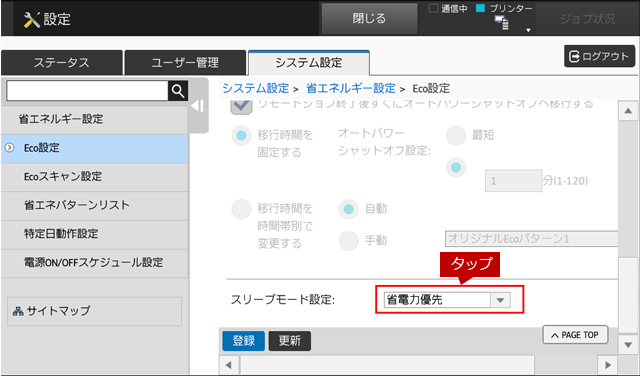The image size is (640, 376).
Task: Select 移行時間を時間帯別で変更する radio button
Action: tap(242, 209)
